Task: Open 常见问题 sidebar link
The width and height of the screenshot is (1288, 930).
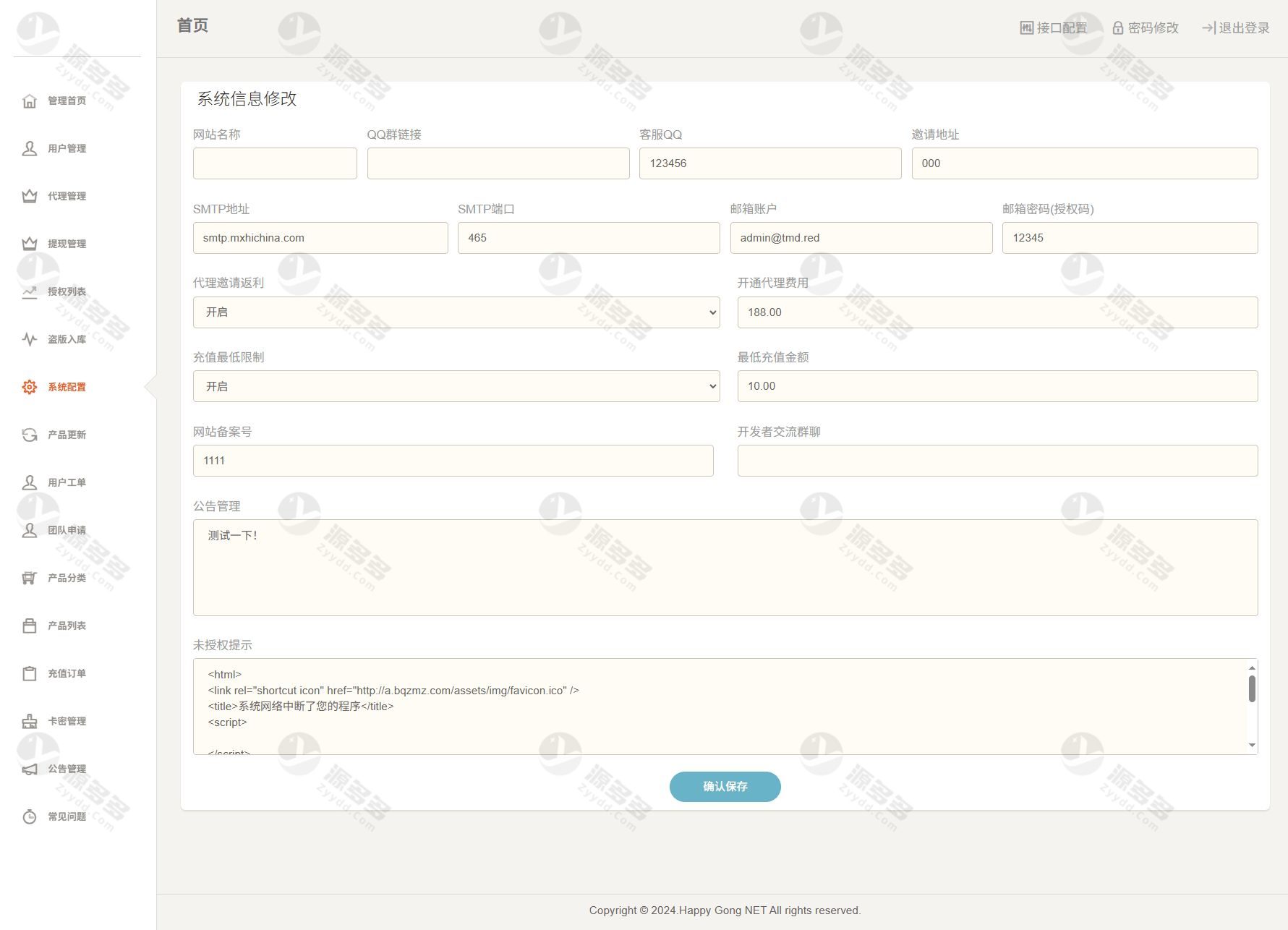Action: pos(67,816)
